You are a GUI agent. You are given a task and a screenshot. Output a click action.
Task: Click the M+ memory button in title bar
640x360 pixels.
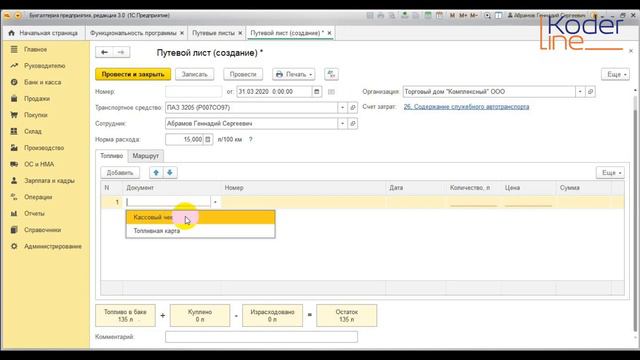coord(463,16)
